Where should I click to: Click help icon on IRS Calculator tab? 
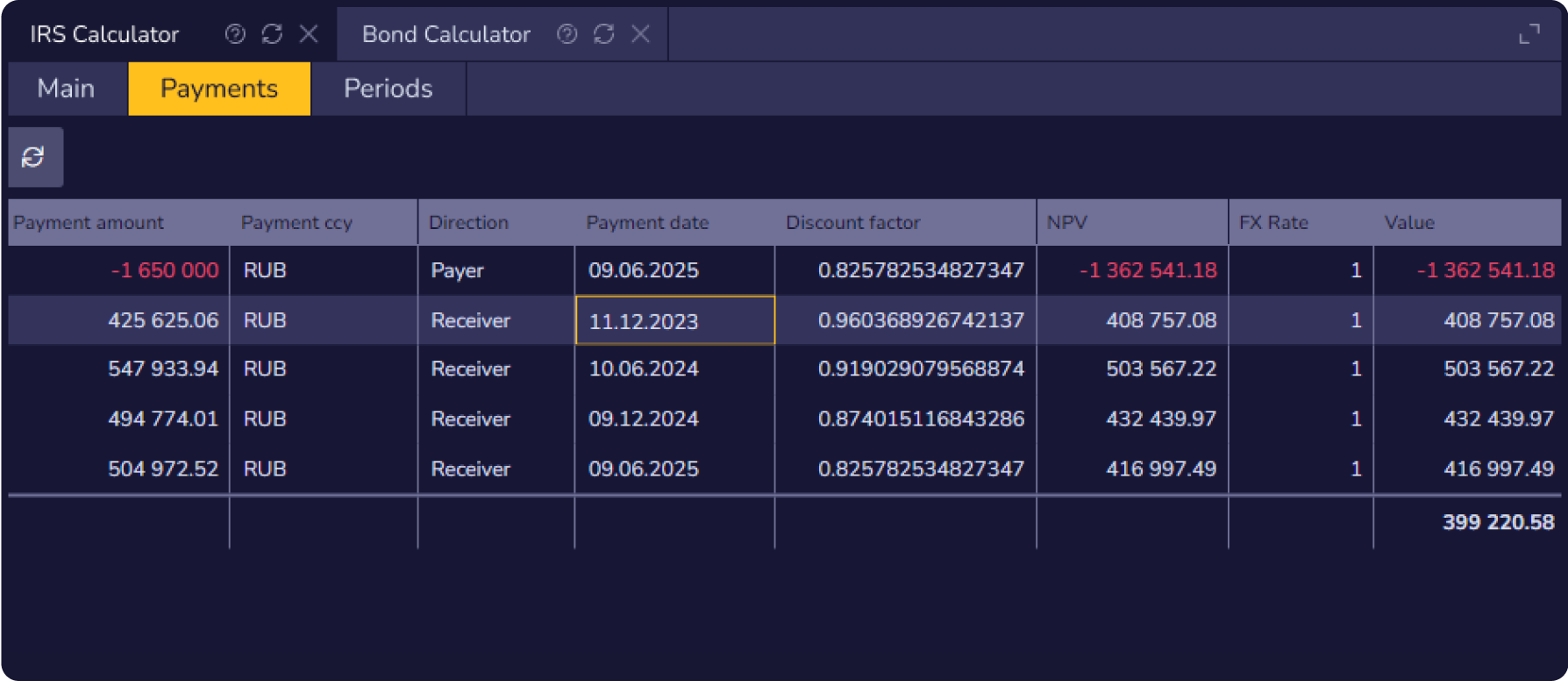(x=235, y=34)
